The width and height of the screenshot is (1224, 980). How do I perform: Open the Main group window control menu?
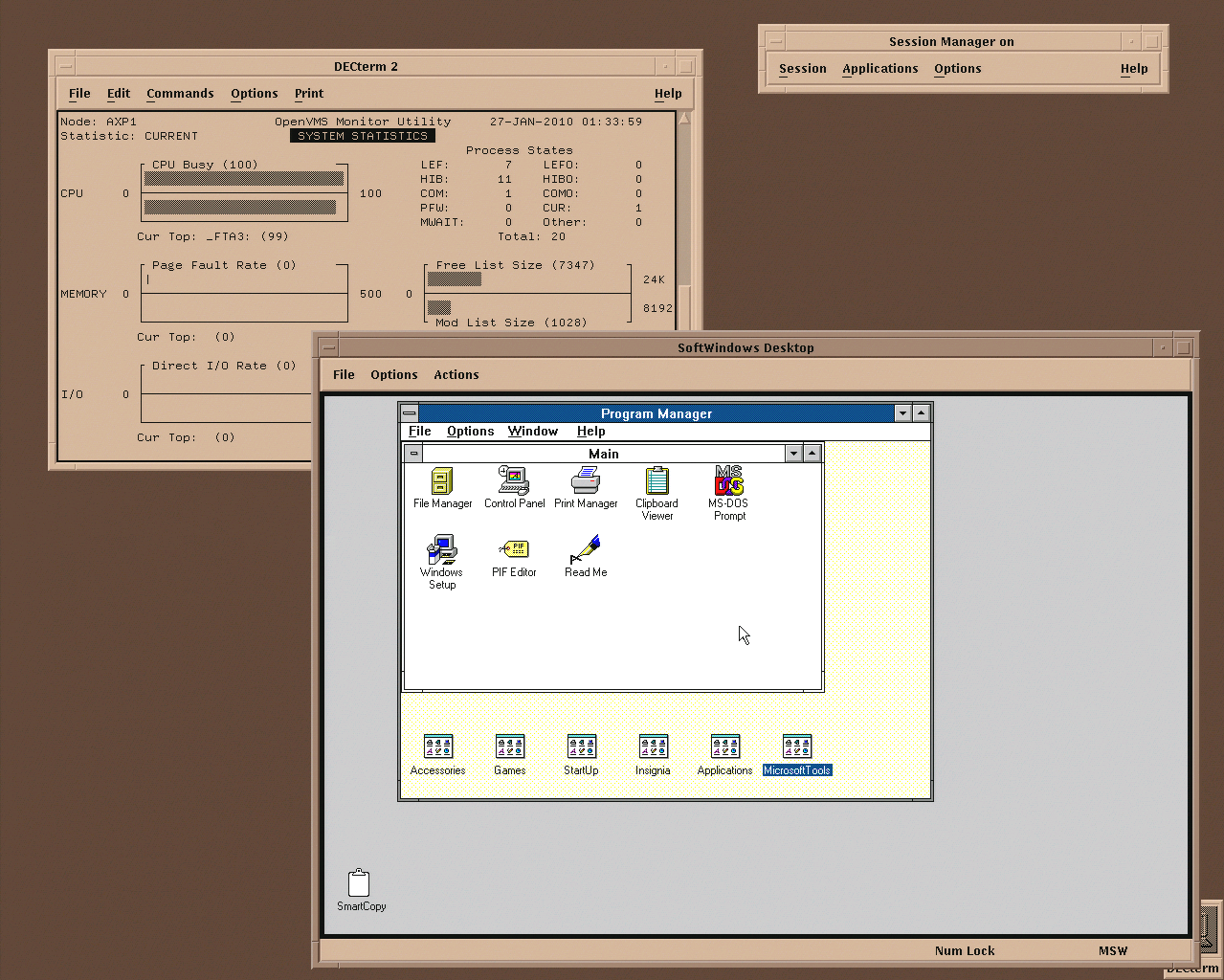pyautogui.click(x=412, y=453)
